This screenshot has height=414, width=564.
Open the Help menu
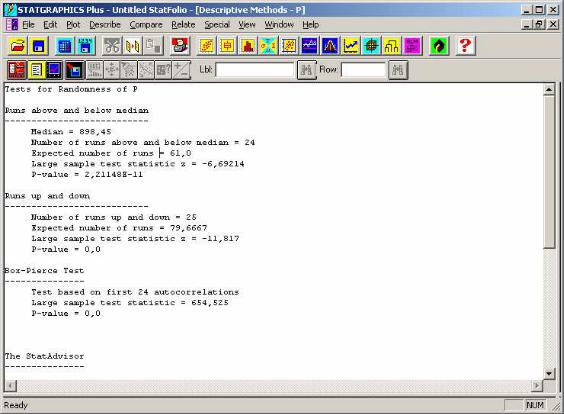tap(310, 25)
